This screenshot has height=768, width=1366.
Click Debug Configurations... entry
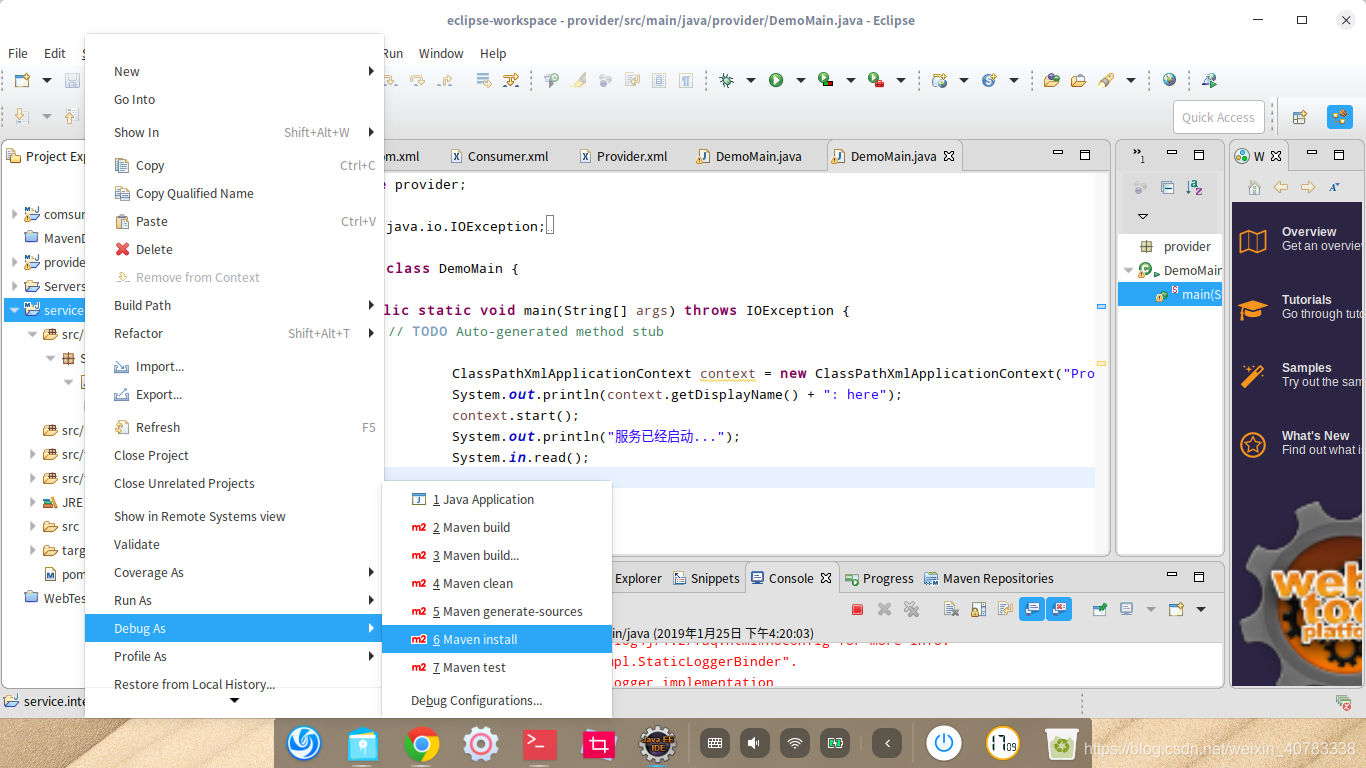(x=497, y=700)
